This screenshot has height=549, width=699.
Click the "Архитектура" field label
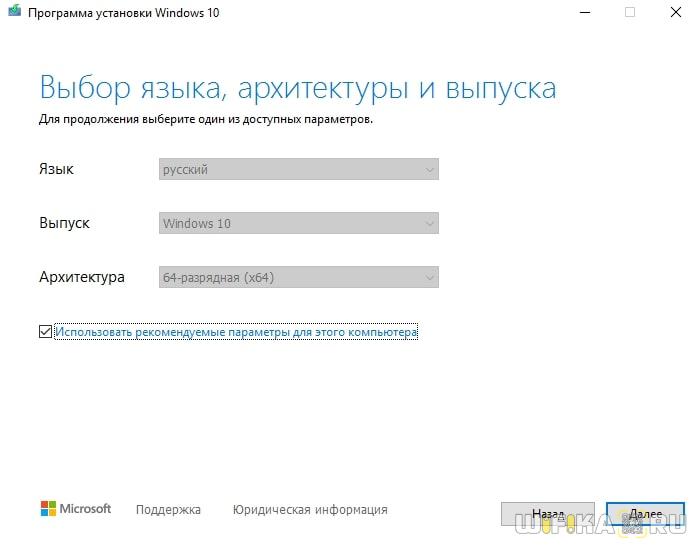point(82,277)
